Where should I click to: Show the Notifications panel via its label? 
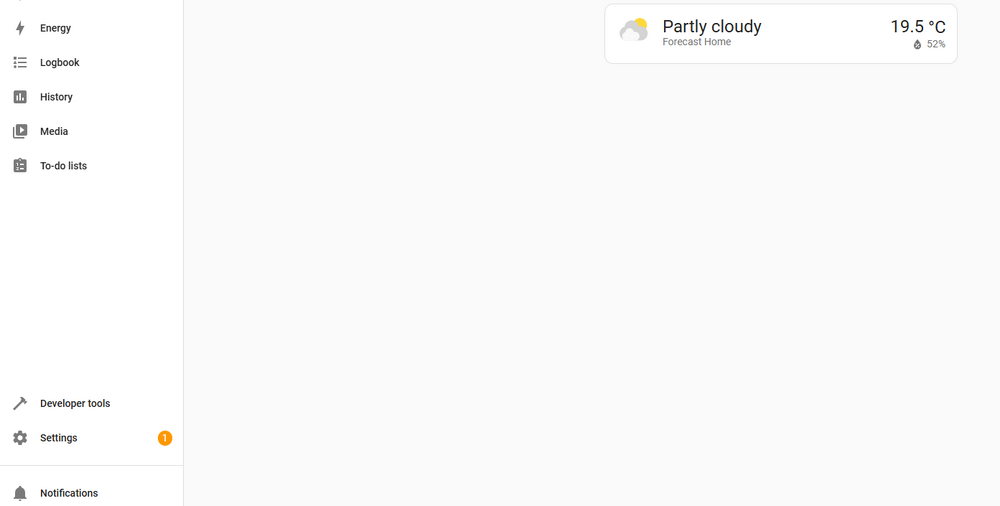point(69,493)
